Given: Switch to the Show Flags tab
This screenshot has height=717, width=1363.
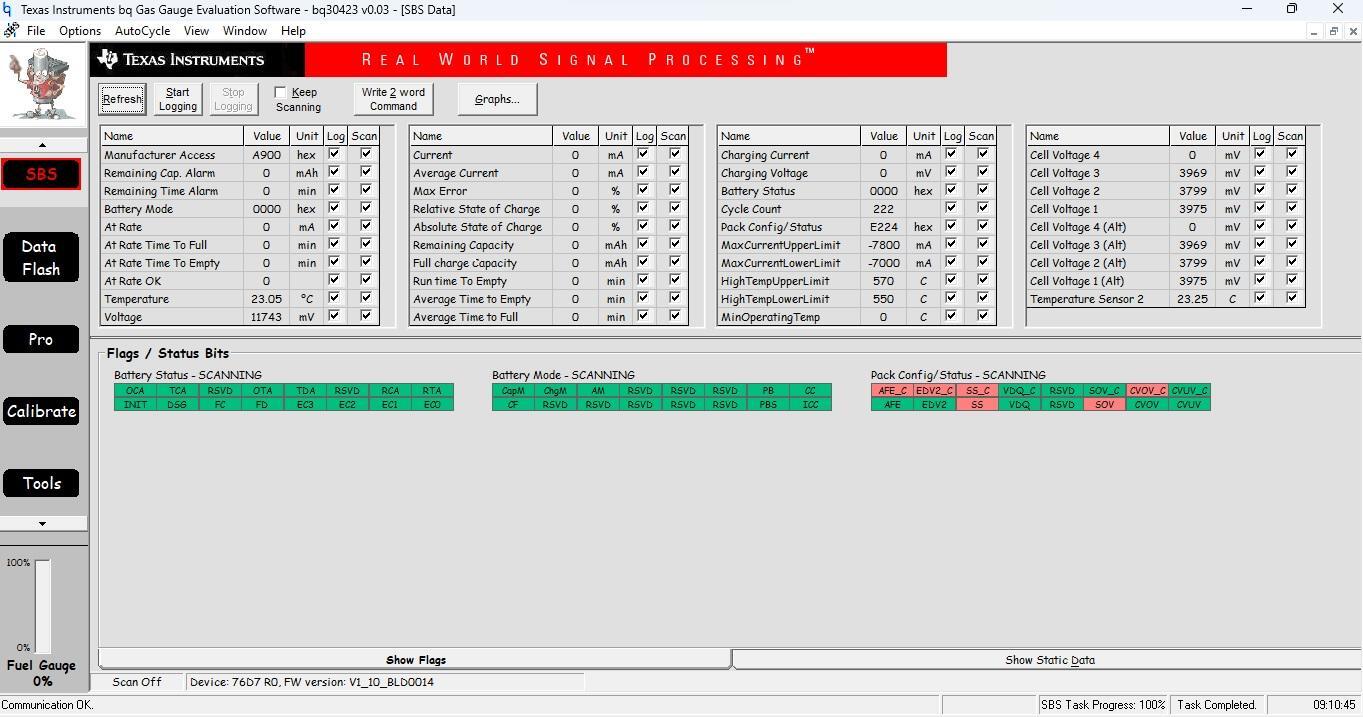Looking at the screenshot, I should tap(416, 660).
